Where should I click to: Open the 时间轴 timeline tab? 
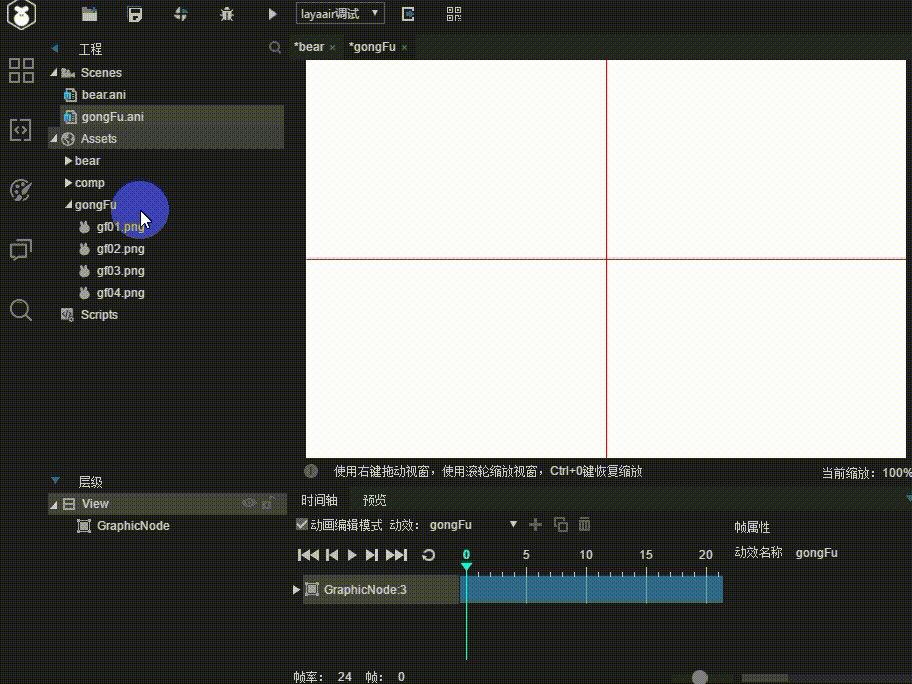pyautogui.click(x=319, y=500)
